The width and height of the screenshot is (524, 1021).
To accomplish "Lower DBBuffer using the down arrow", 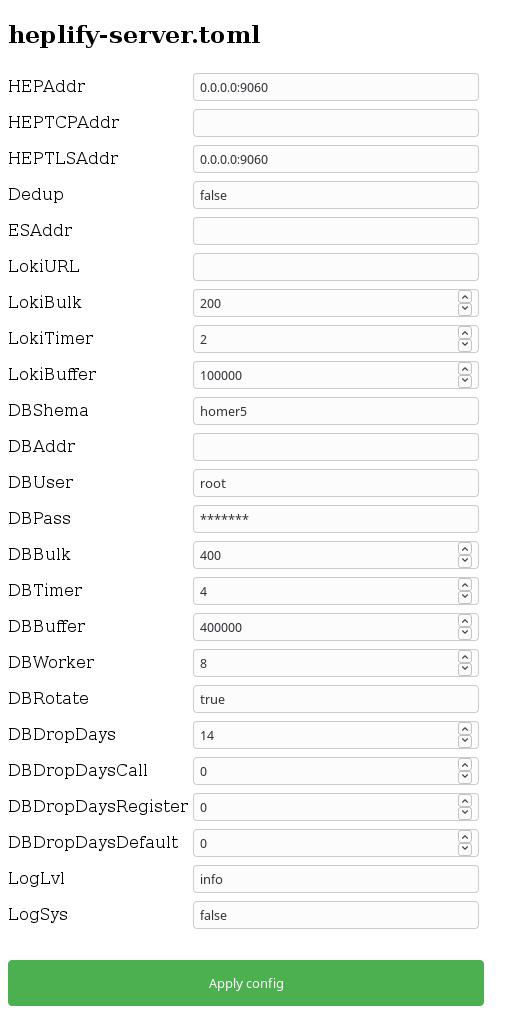I will point(465,634).
